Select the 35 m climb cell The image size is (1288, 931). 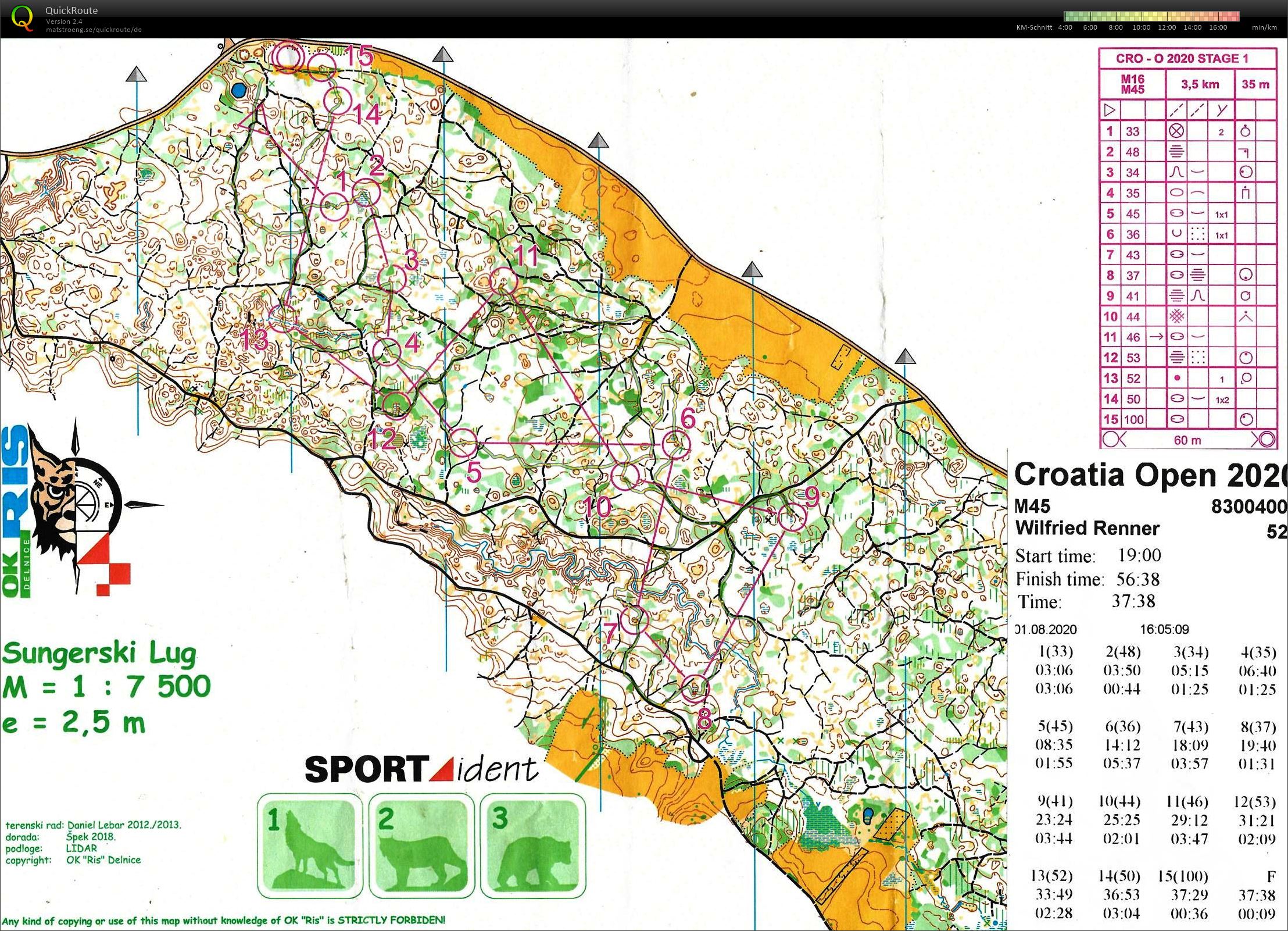click(x=1255, y=84)
